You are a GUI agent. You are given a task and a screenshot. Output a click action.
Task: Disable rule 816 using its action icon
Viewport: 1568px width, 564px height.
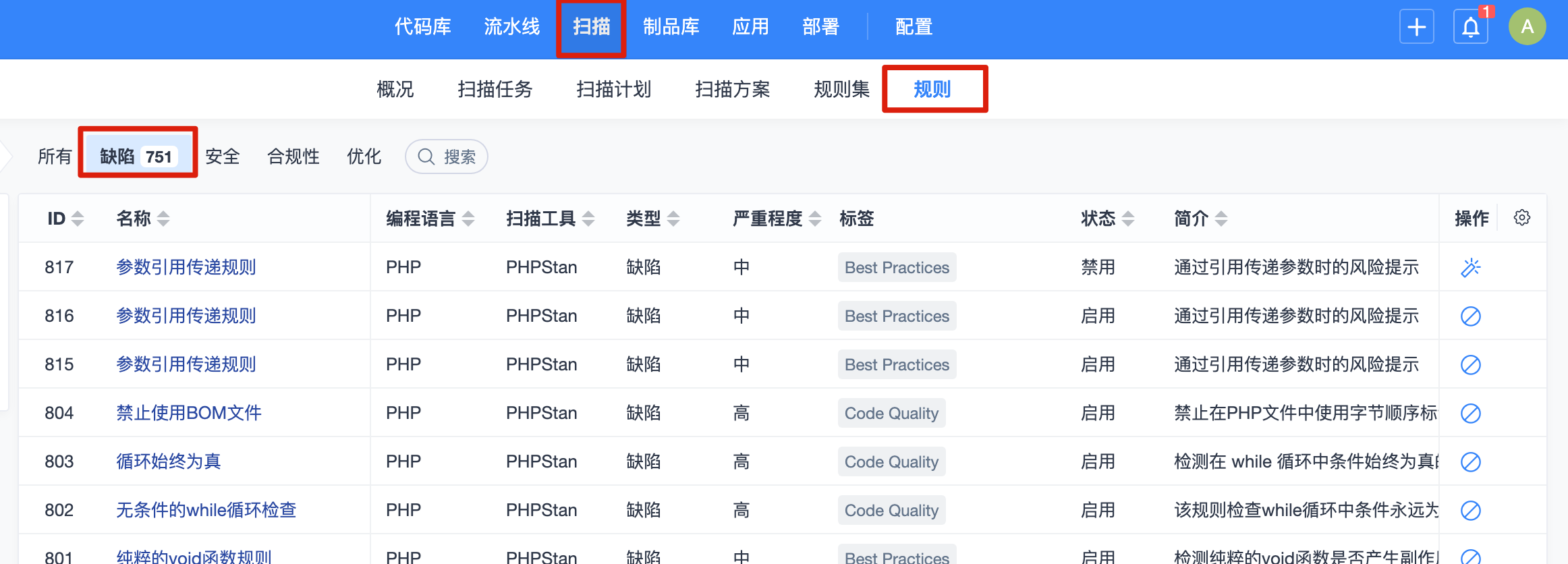coord(1470,316)
